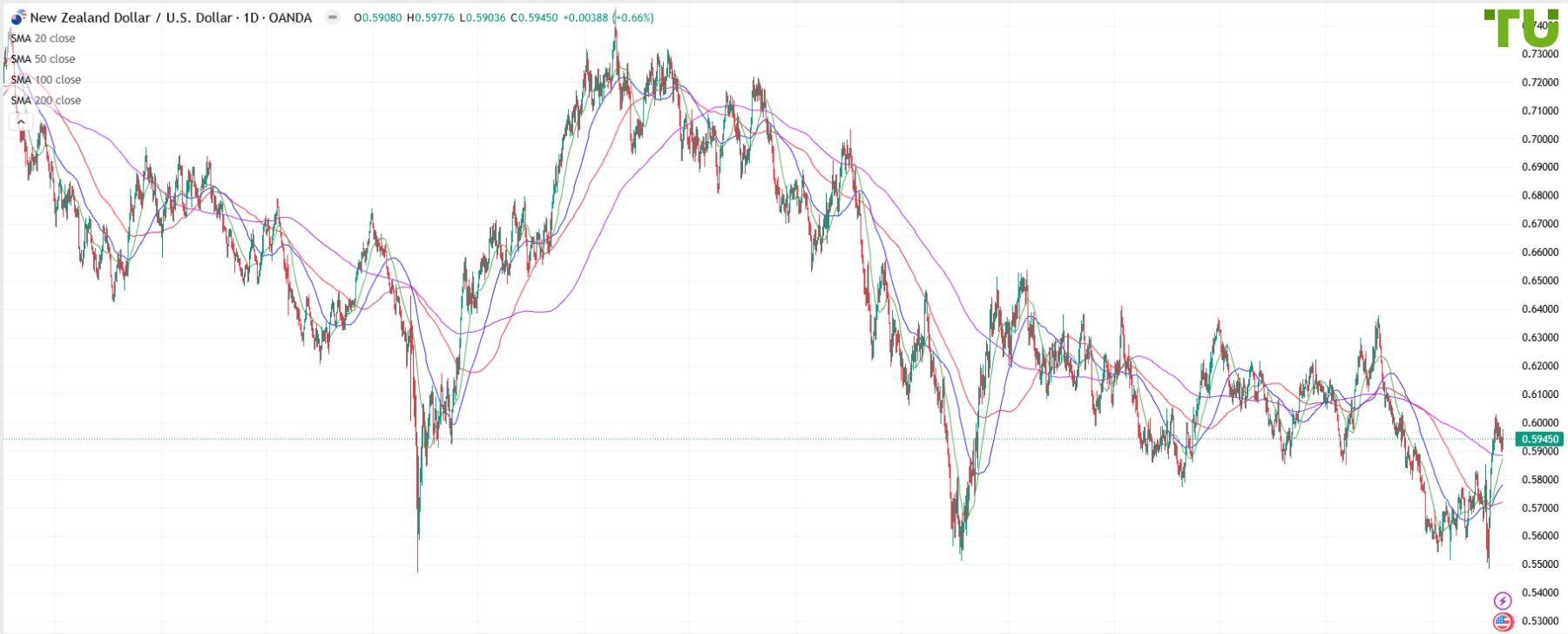The height and width of the screenshot is (634, 1568).
Task: Click the 0.55000 price scale label
Action: 1540,564
